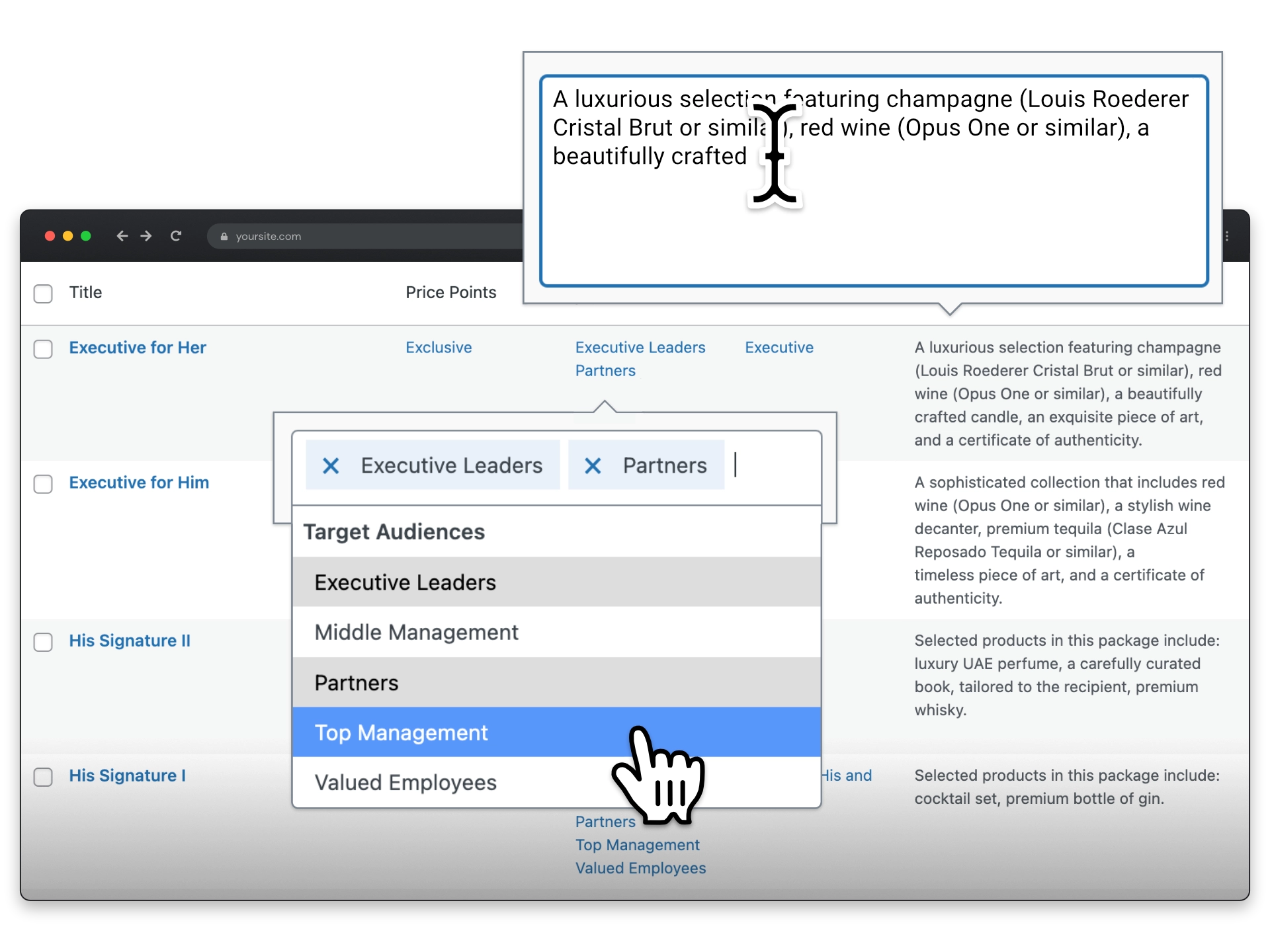Toggle checkbox for Executive for Him row

44,482
